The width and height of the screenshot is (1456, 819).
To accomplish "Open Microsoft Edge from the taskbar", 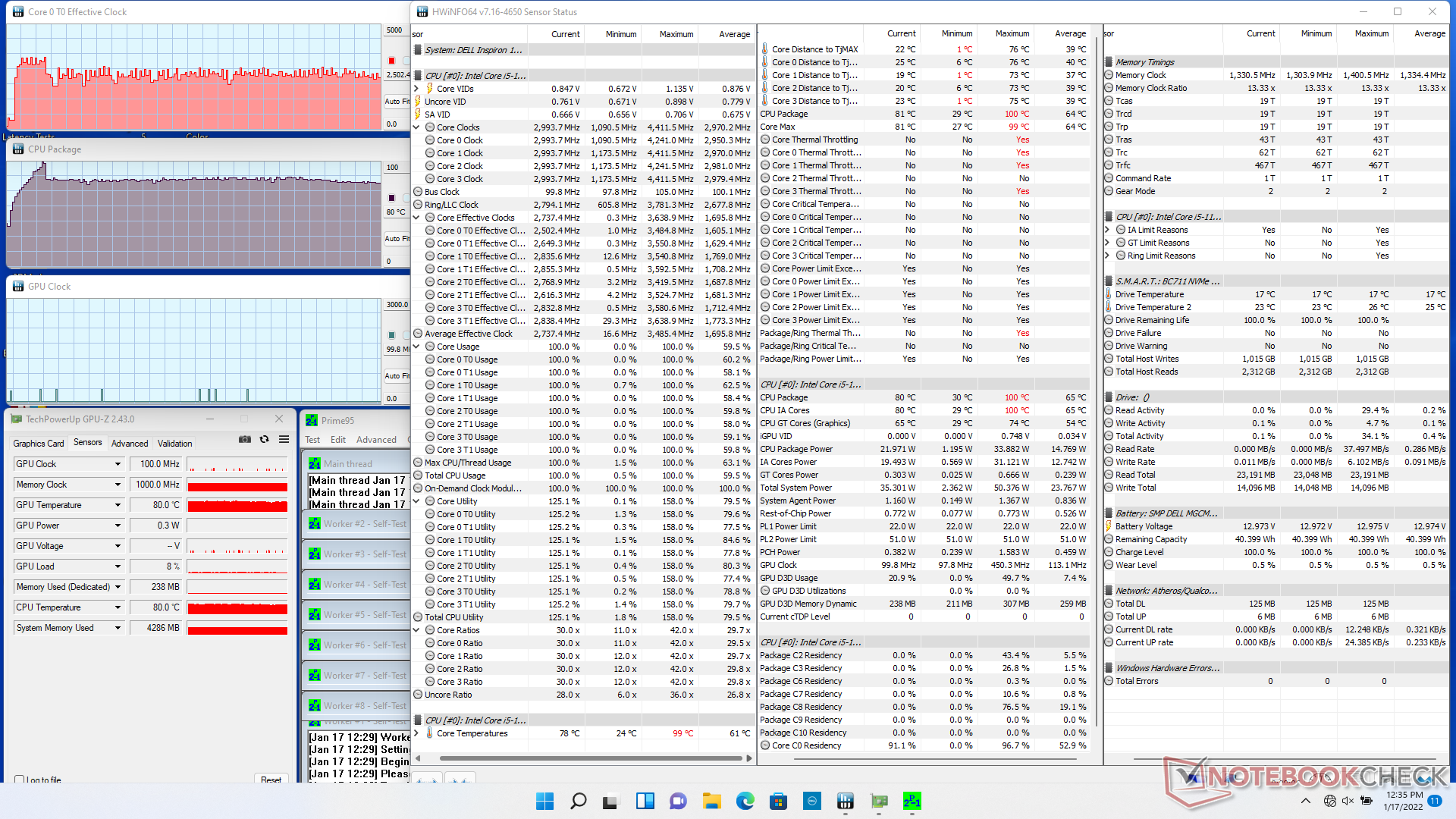I will point(745,801).
